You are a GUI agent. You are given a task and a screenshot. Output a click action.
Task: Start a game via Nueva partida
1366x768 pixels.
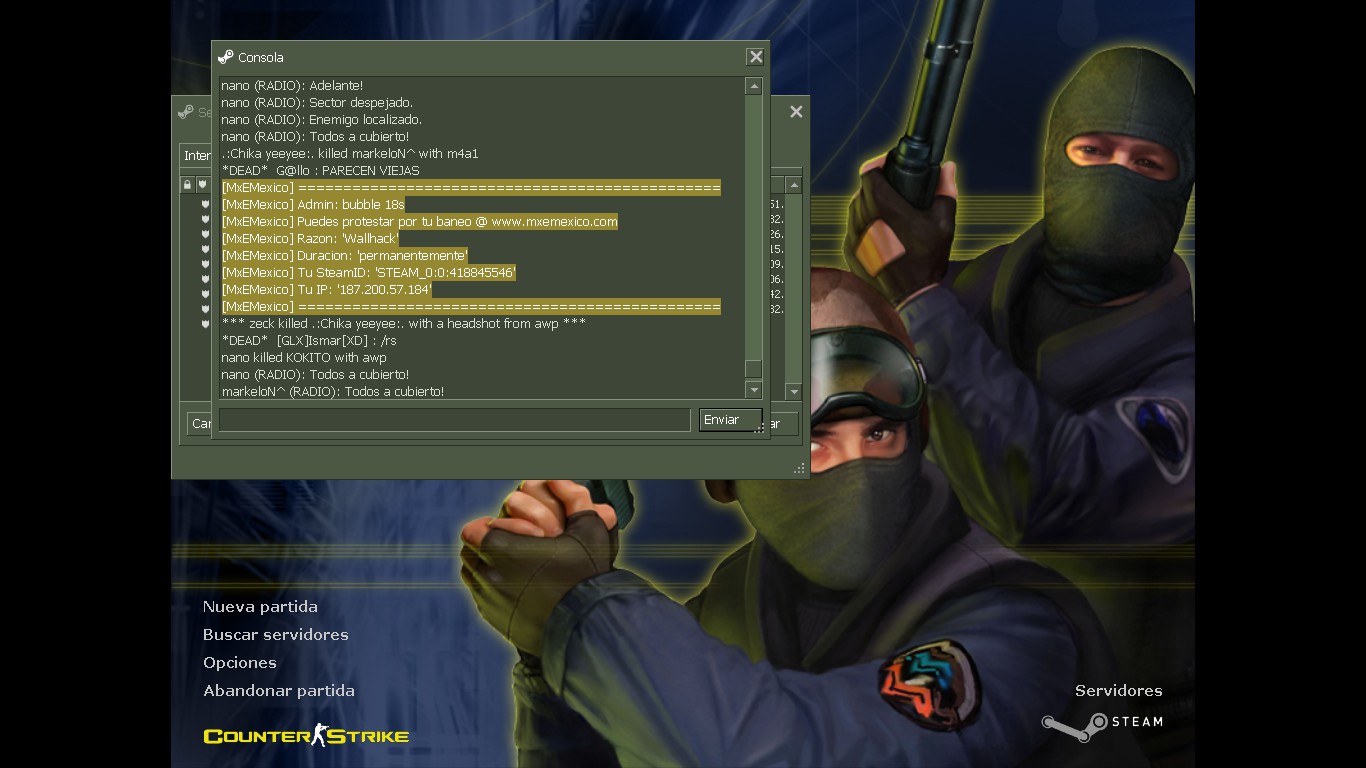click(x=260, y=607)
